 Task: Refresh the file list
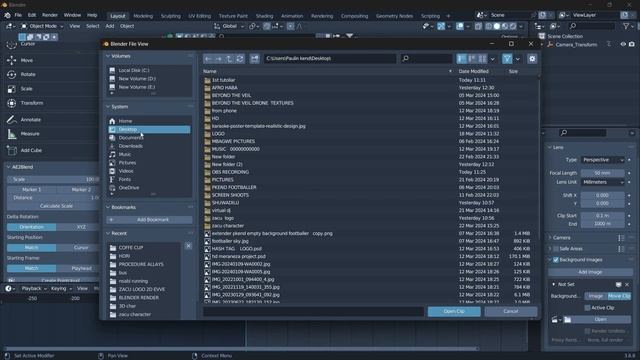pos(240,59)
